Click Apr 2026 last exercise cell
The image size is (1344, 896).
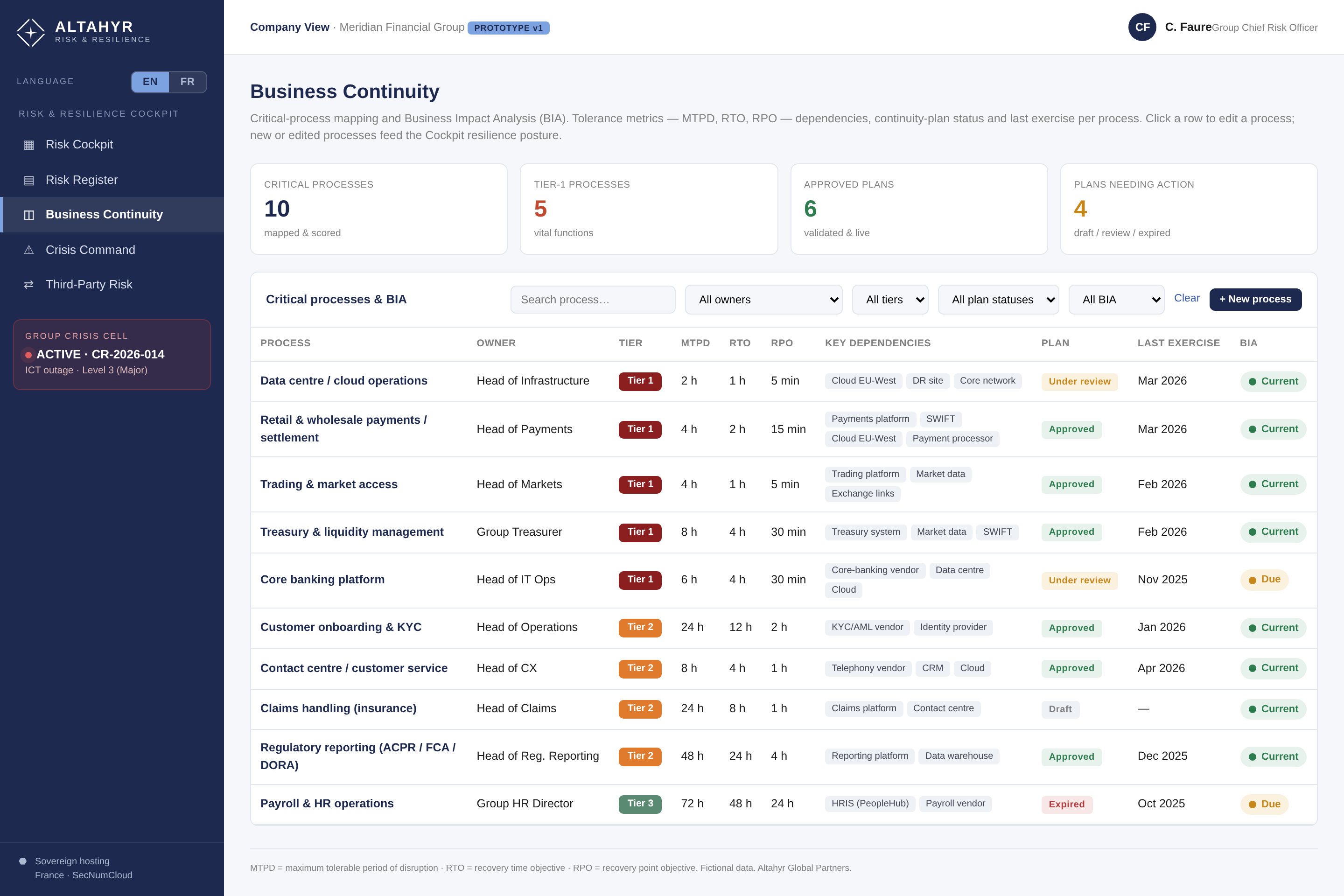1161,669
